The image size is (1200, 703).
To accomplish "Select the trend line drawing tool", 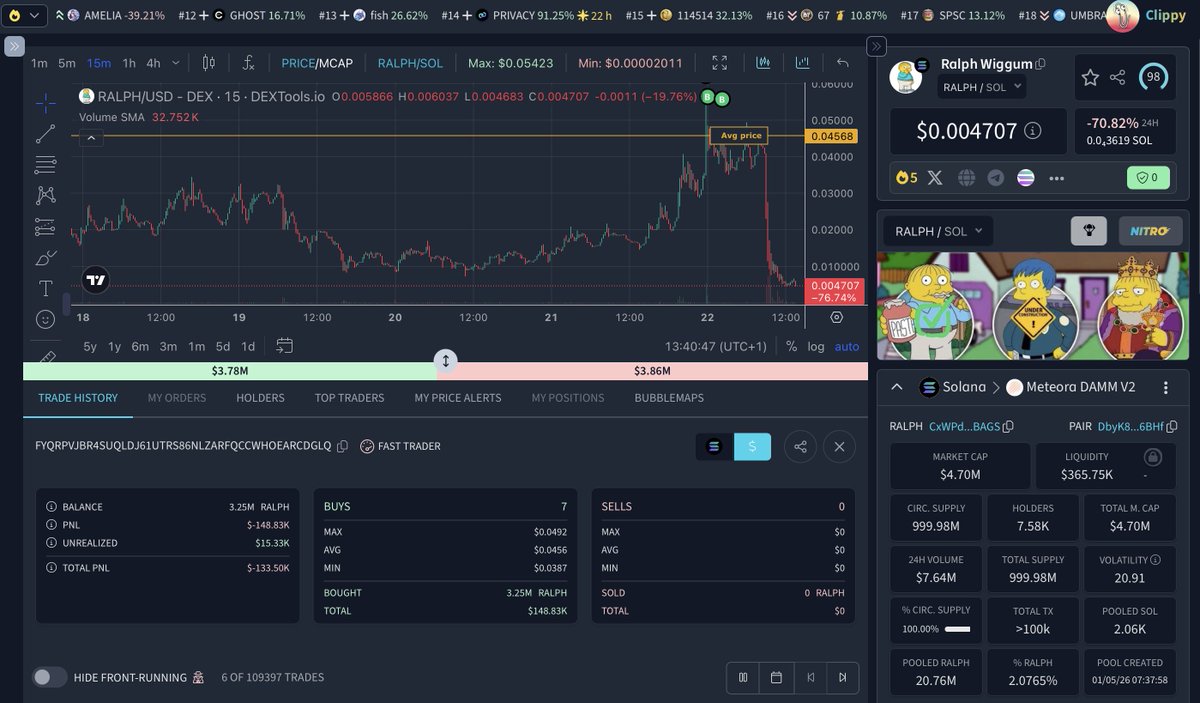I will coord(45,133).
